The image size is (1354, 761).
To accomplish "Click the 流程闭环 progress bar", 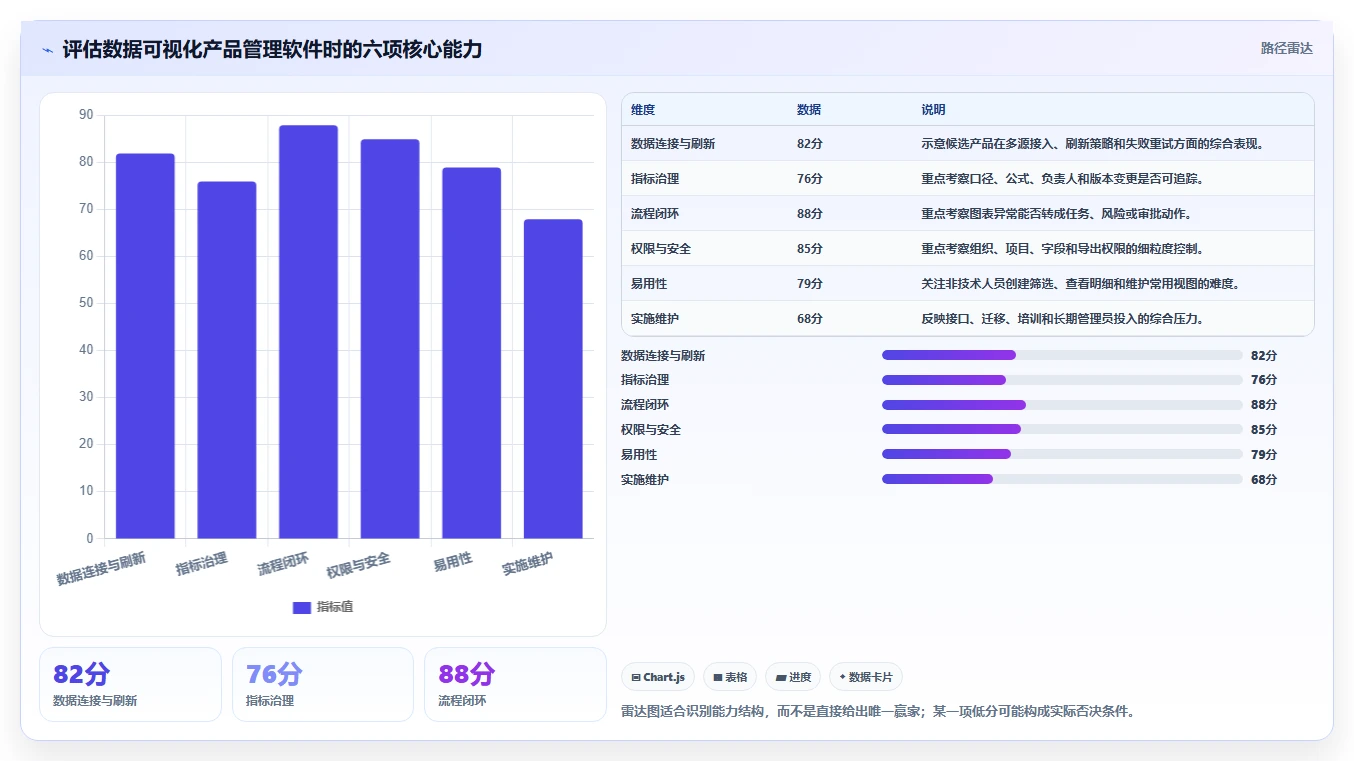I will [1062, 405].
